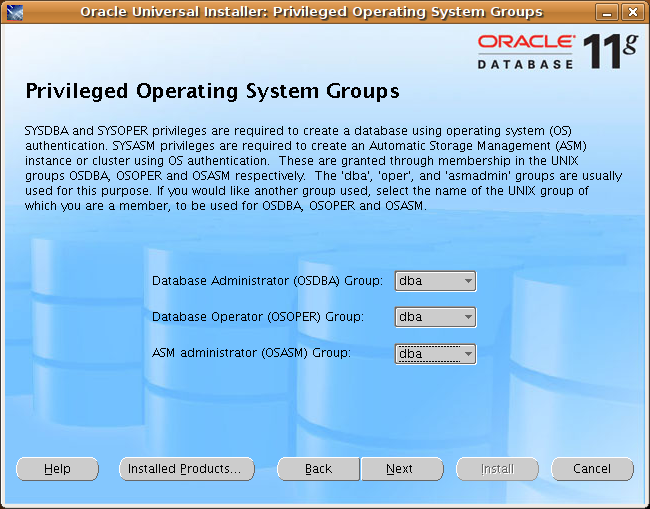Open the OSASM Group dropdown
This screenshot has width=650, height=509.
[435, 354]
